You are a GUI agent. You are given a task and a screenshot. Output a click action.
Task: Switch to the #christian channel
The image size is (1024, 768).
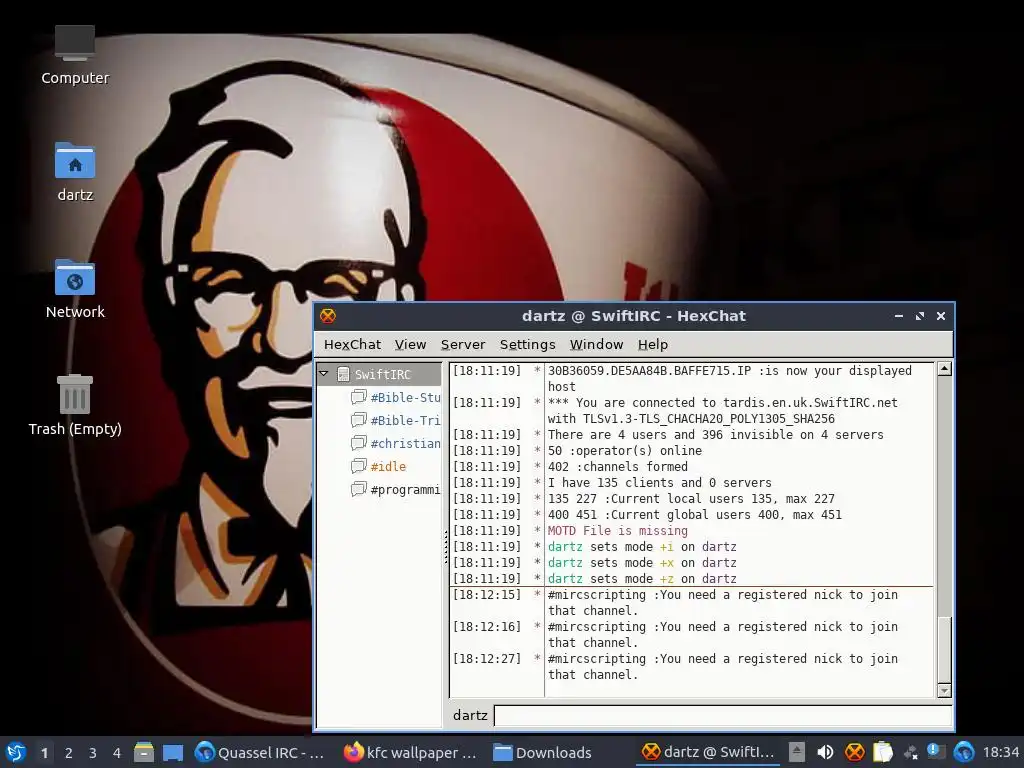(x=405, y=443)
